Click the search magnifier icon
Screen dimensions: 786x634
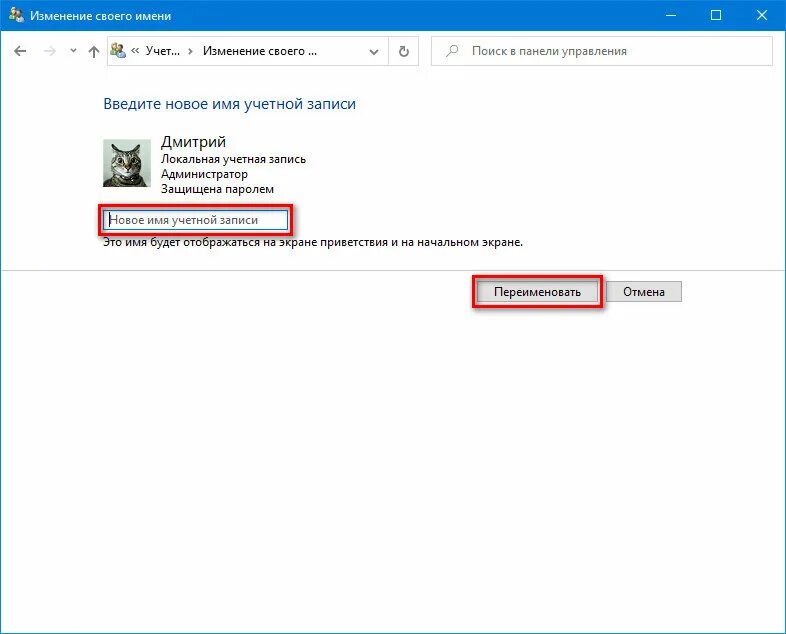tap(453, 51)
